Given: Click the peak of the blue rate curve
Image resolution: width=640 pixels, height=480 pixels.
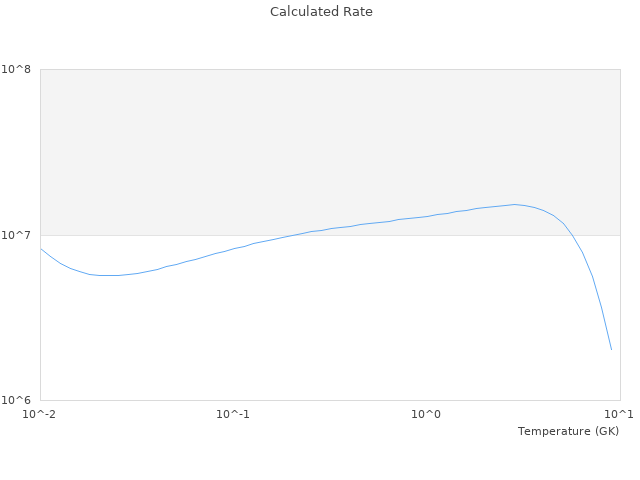Looking at the screenshot, I should pyautogui.click(x=514, y=204).
